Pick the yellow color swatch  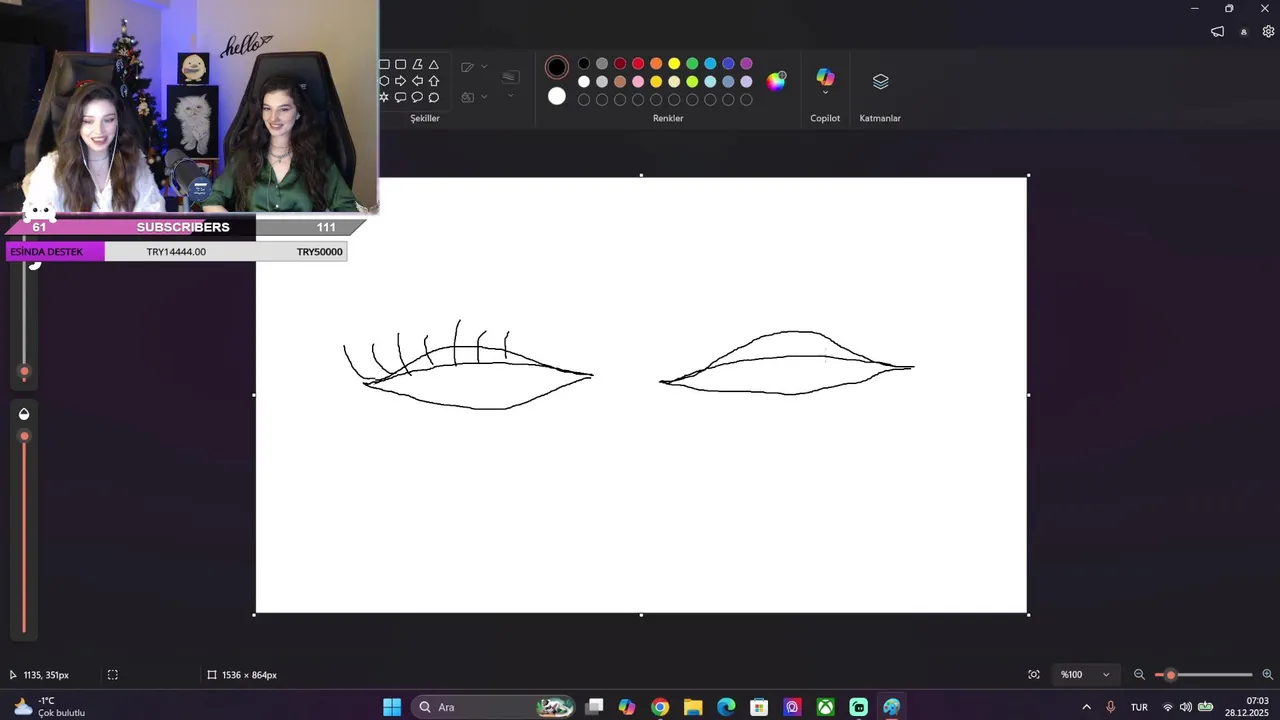click(674, 64)
